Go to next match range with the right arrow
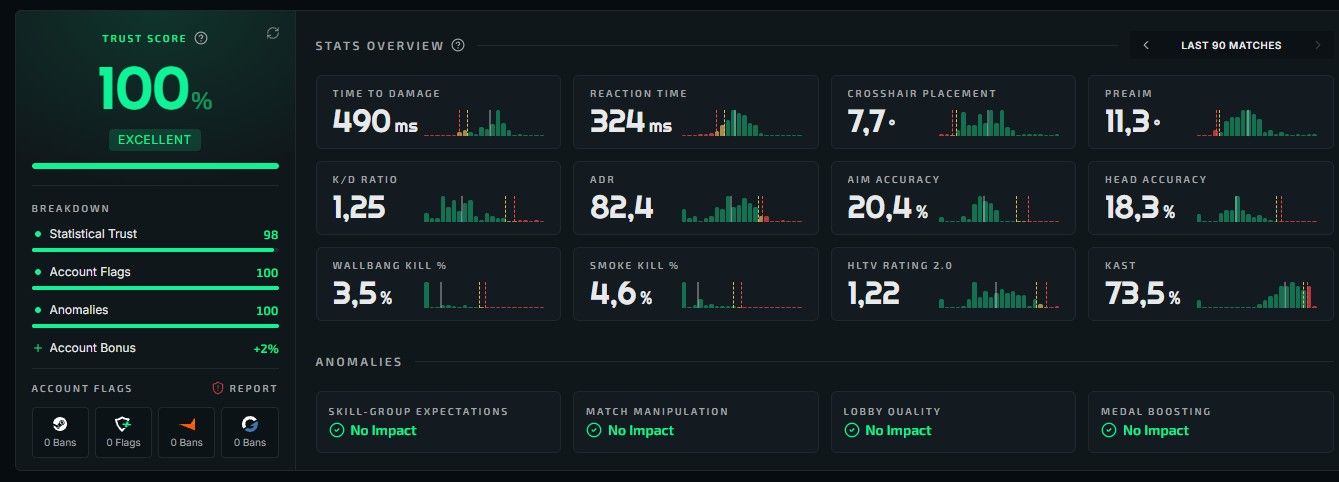The width and height of the screenshot is (1339, 482). pyautogui.click(x=1318, y=45)
